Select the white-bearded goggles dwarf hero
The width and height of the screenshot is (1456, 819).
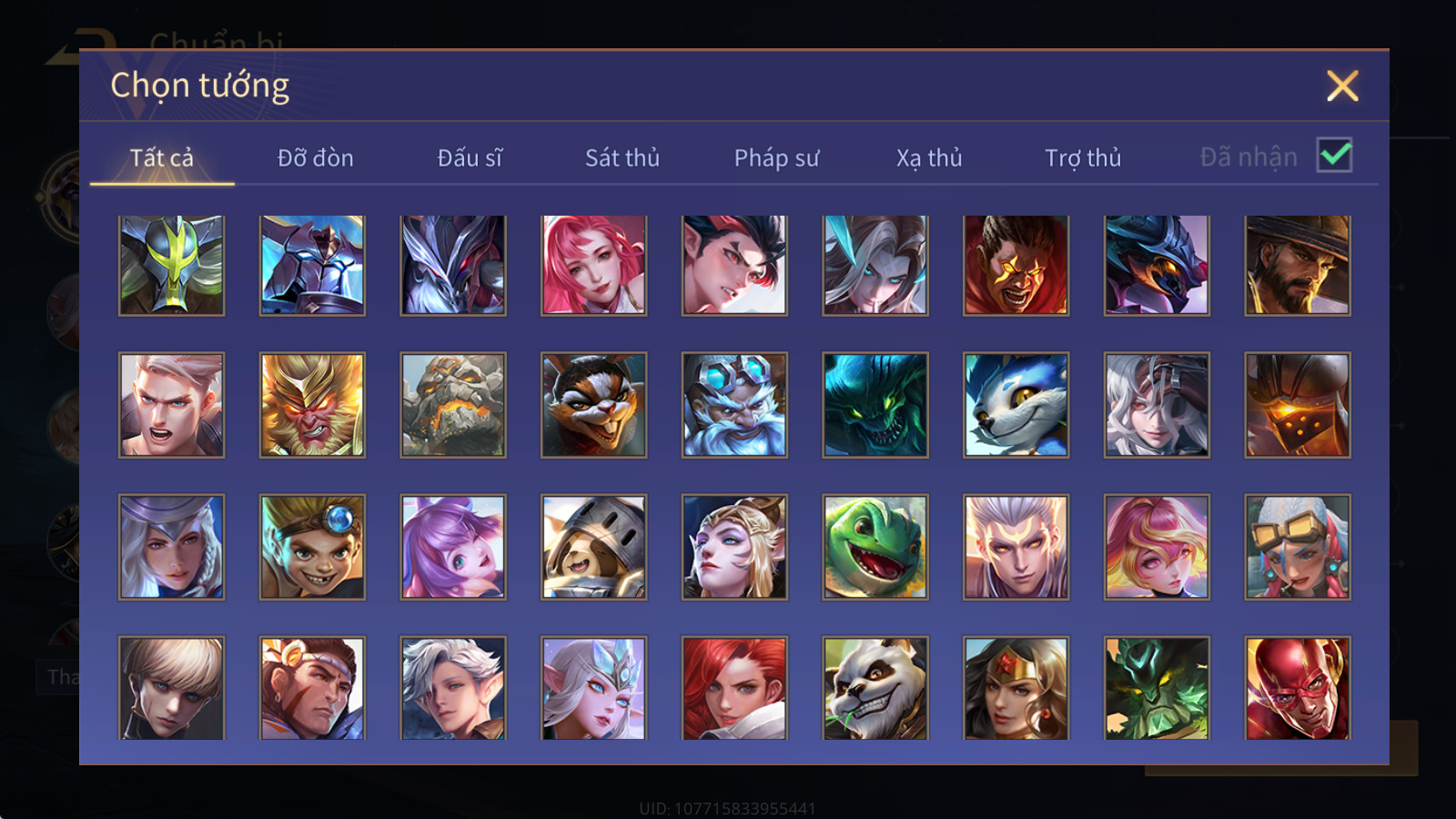pos(734,405)
